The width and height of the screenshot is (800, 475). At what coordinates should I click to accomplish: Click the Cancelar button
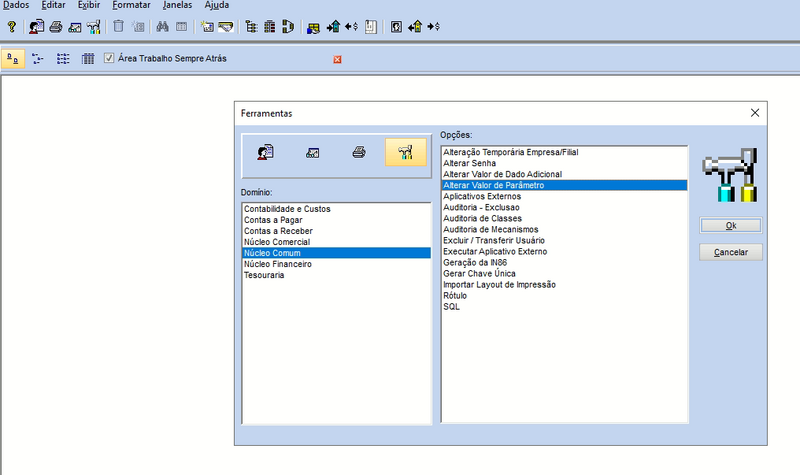[731, 252]
